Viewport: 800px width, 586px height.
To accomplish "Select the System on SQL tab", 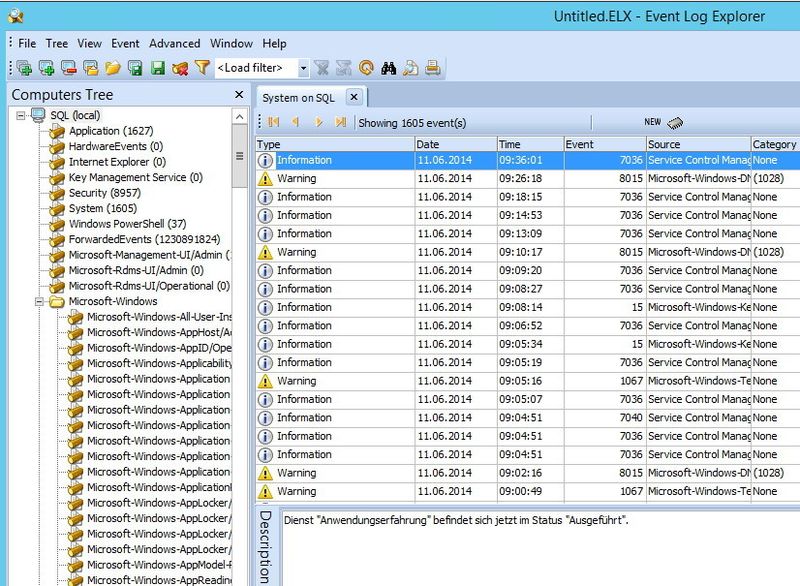I will pyautogui.click(x=298, y=98).
